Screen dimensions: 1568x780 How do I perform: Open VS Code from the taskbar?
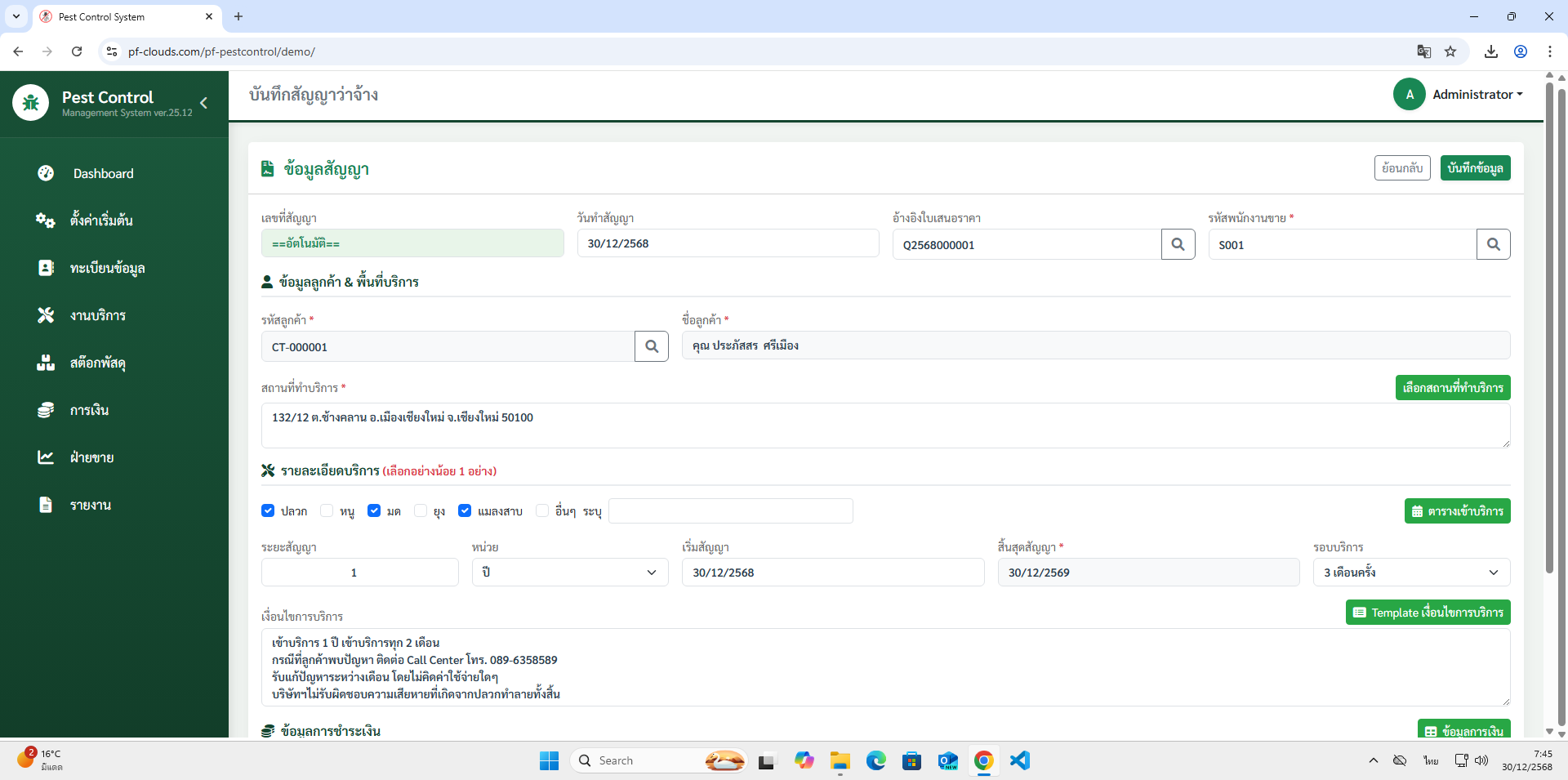pos(1019,760)
